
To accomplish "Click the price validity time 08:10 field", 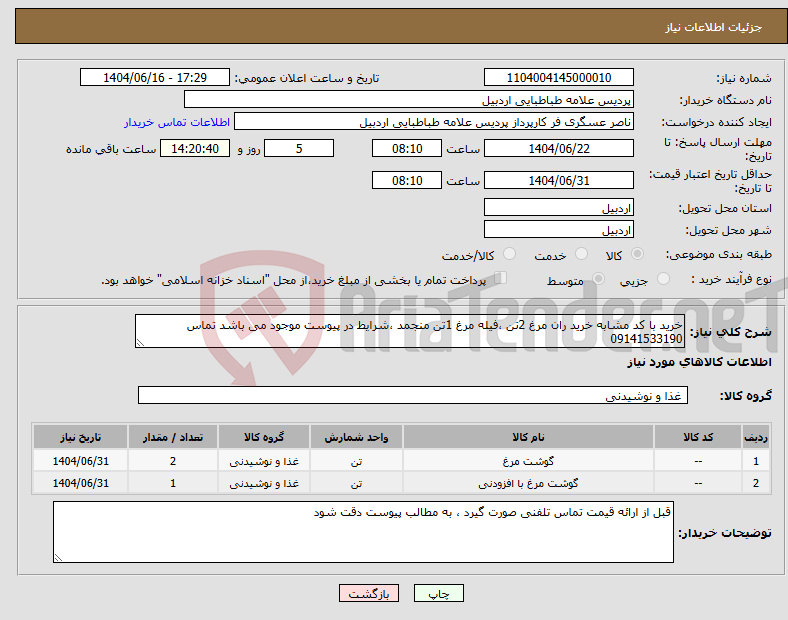I will click(407, 180).
